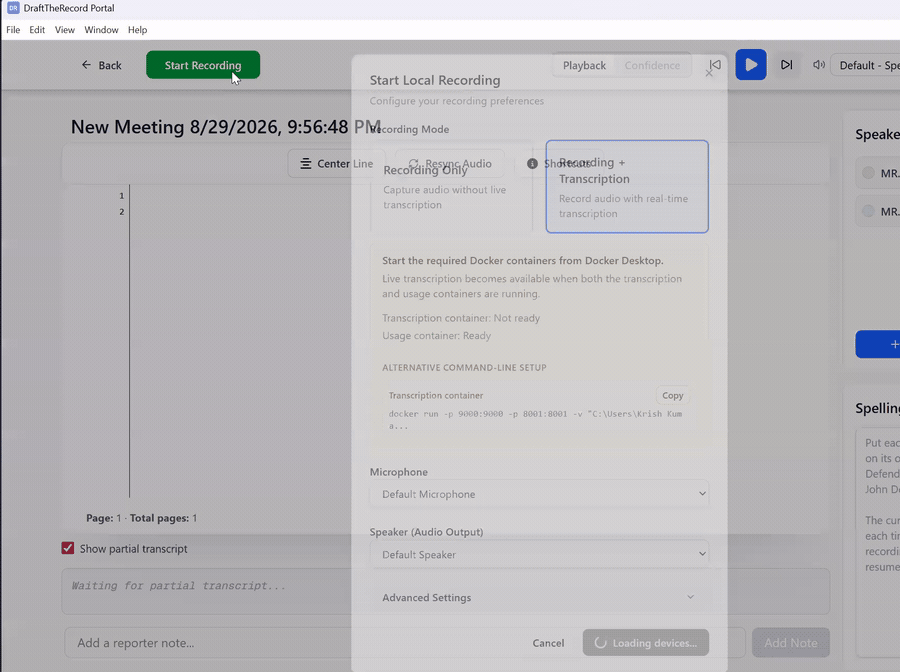Click the 'Transcription container: Not ready' status
Image resolution: width=900 pixels, height=672 pixels.
pos(461,318)
